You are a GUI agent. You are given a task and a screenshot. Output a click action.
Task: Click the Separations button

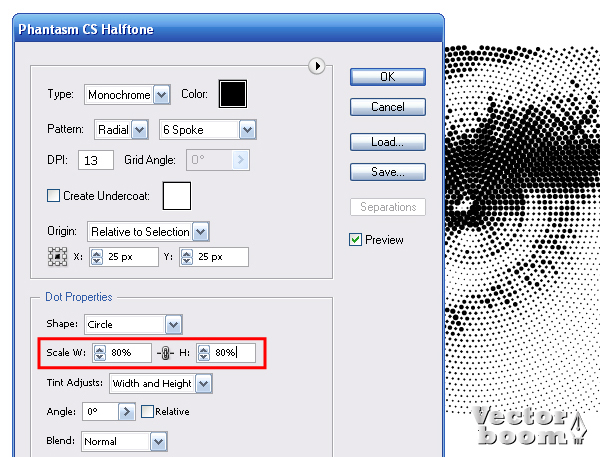click(x=388, y=207)
